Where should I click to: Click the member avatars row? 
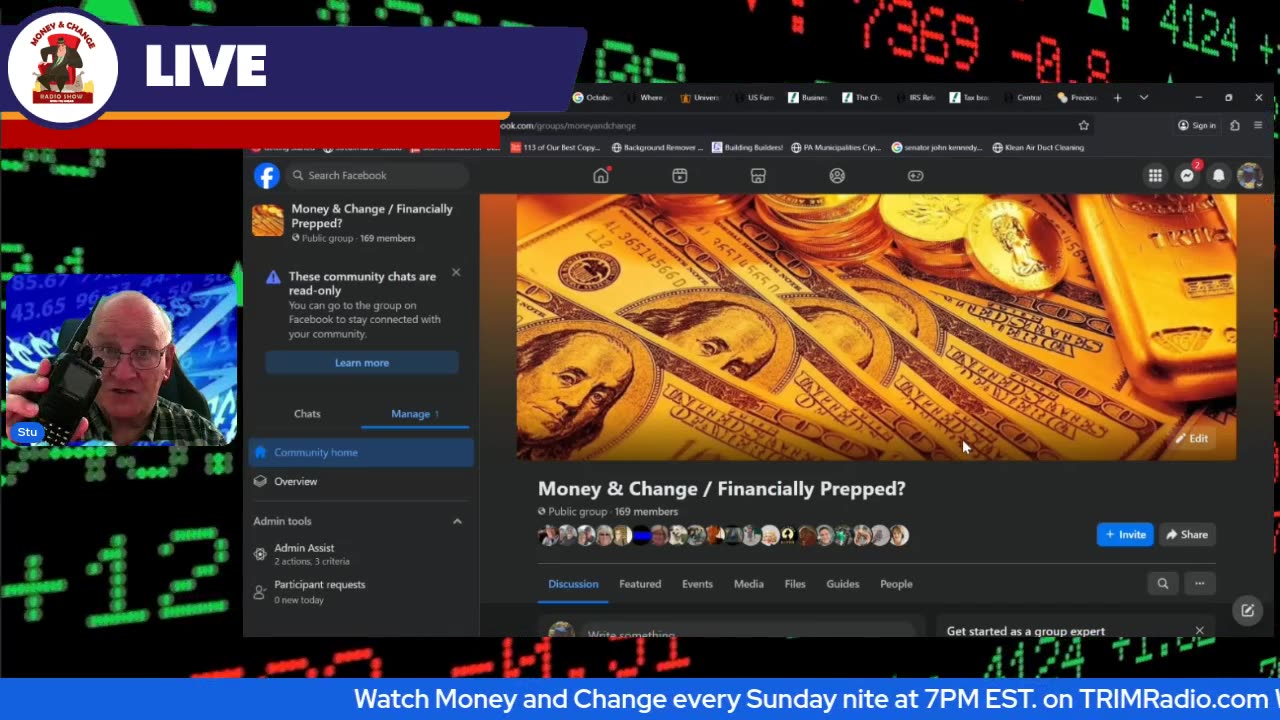click(x=723, y=536)
